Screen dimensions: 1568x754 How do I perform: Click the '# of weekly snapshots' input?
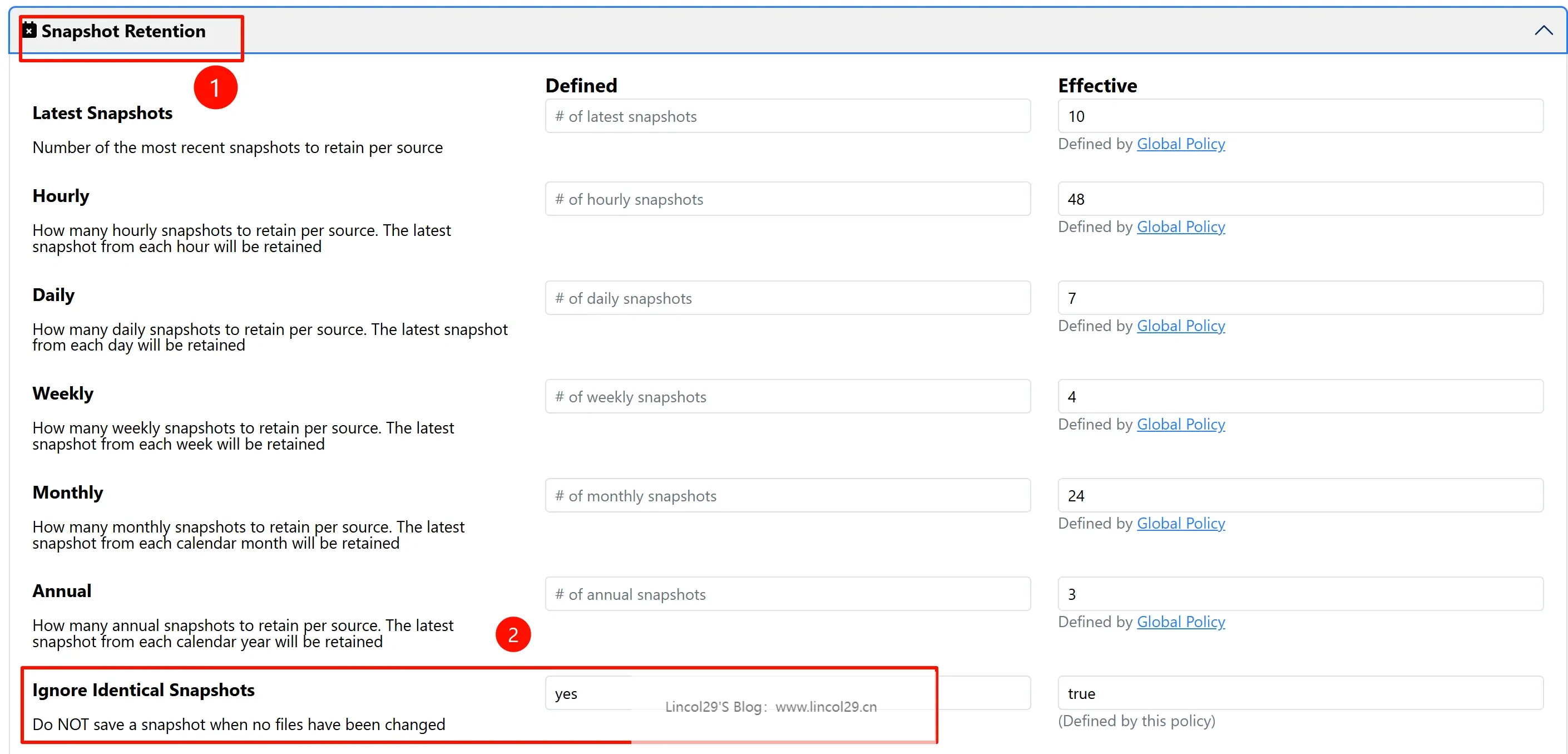[787, 397]
